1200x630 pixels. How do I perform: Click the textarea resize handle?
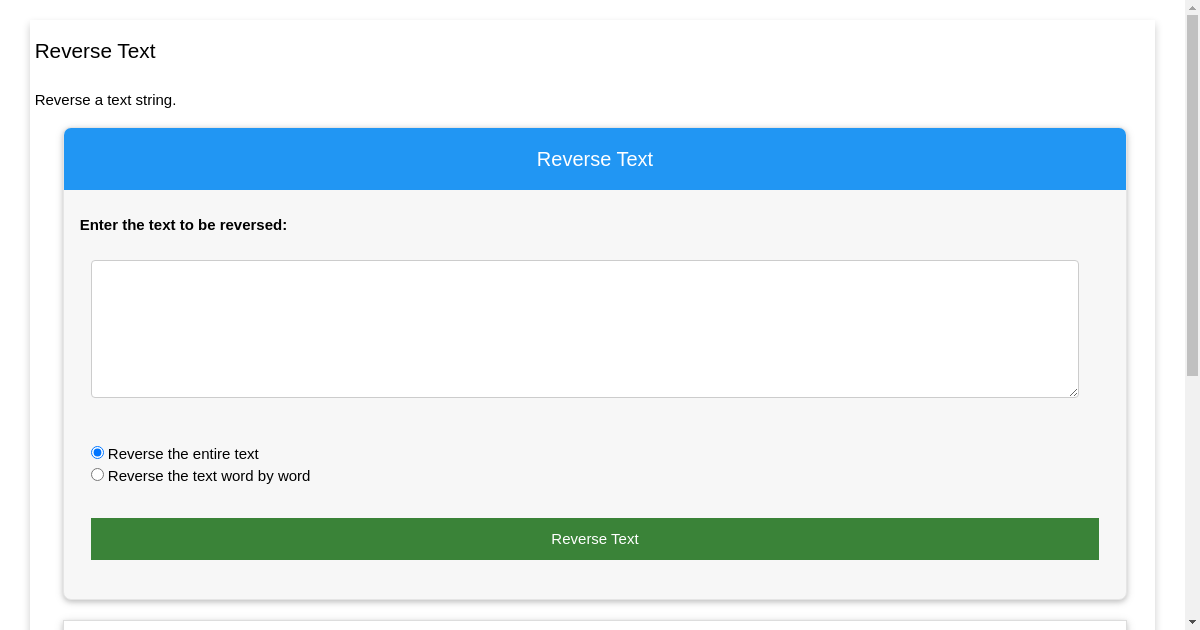pyautogui.click(x=1074, y=393)
